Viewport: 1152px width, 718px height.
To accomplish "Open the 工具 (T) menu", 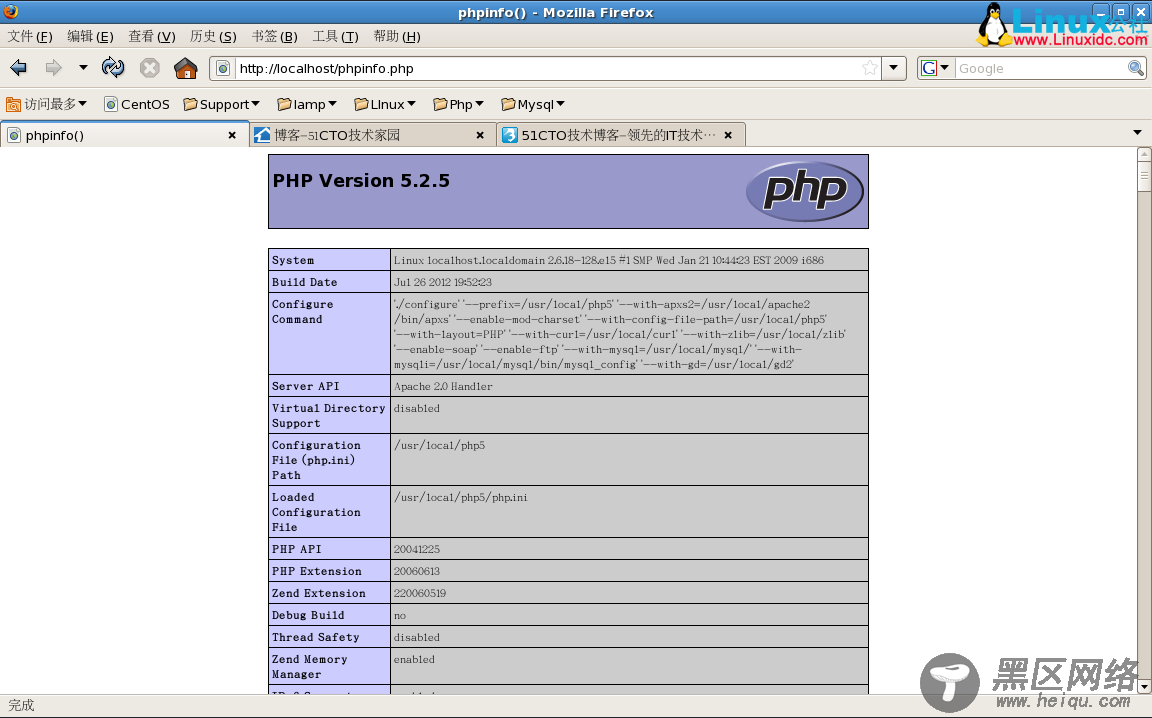I will pyautogui.click(x=336, y=36).
